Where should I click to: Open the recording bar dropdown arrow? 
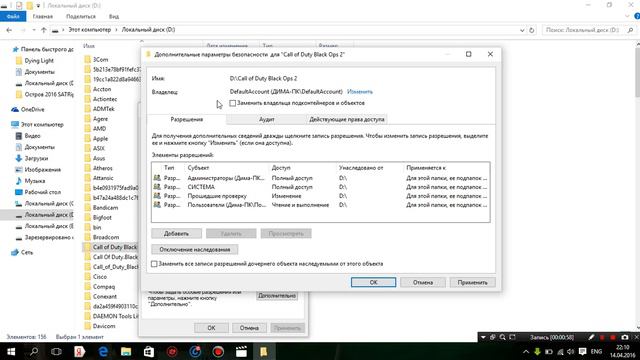483,337
